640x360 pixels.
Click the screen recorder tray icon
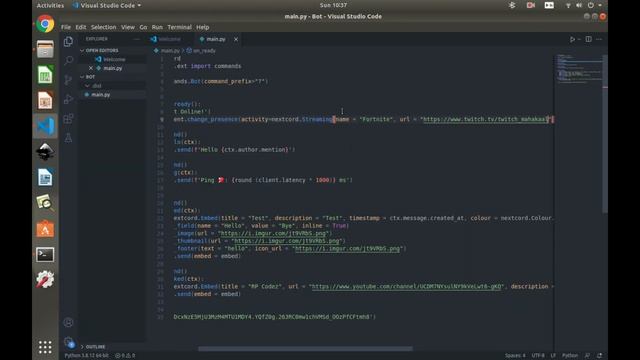click(531, 5)
